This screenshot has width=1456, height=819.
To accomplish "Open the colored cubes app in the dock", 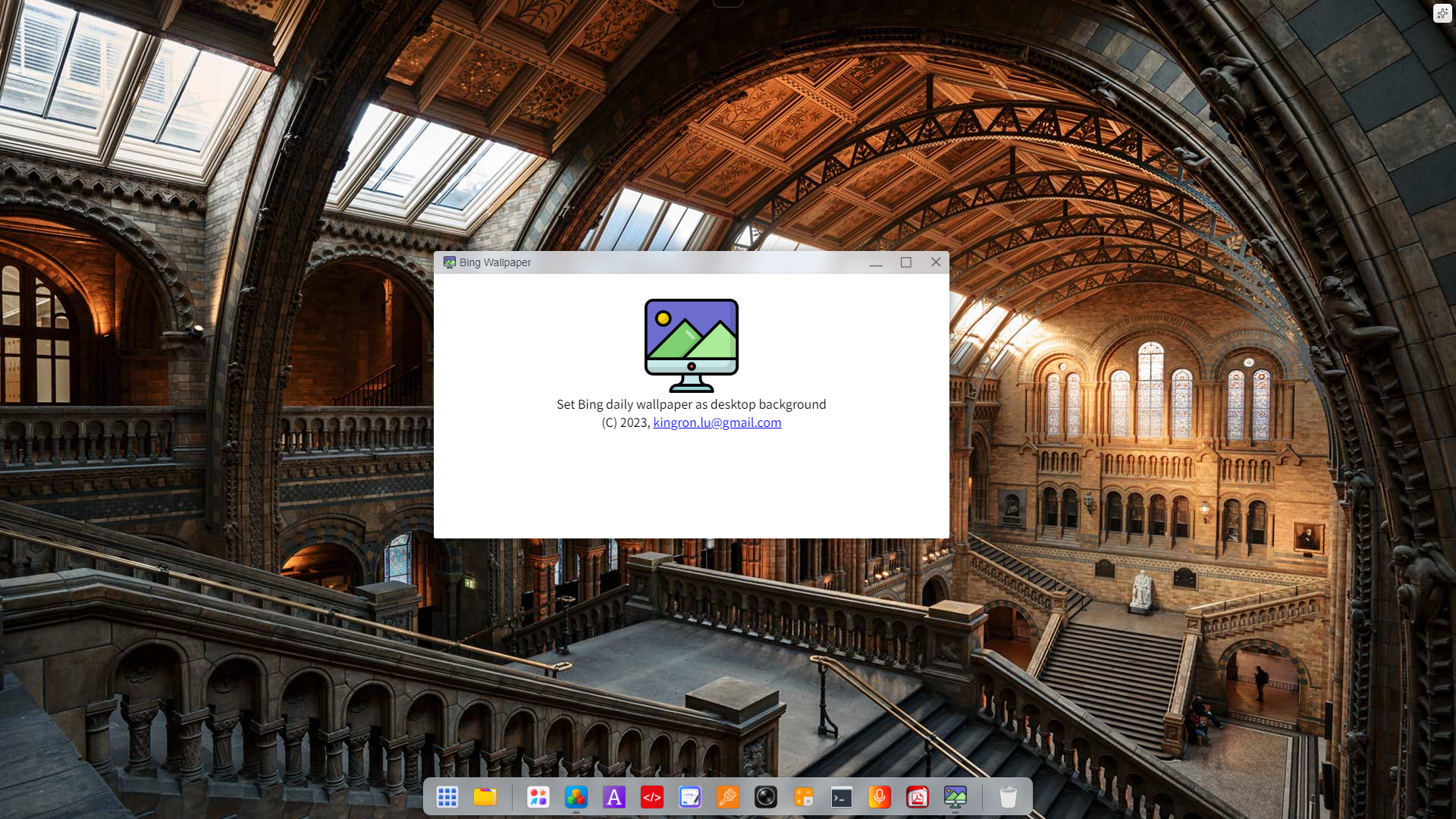I will (x=576, y=797).
